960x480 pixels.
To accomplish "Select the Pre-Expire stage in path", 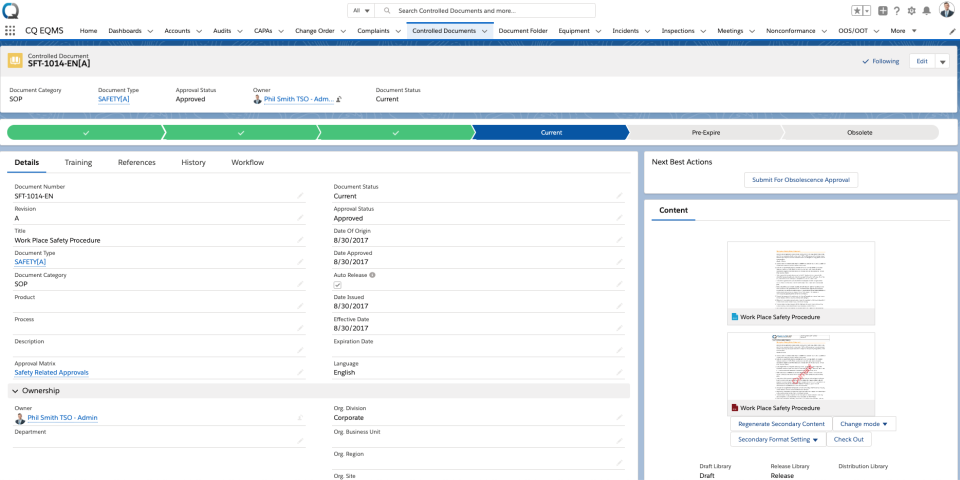I will [705, 132].
